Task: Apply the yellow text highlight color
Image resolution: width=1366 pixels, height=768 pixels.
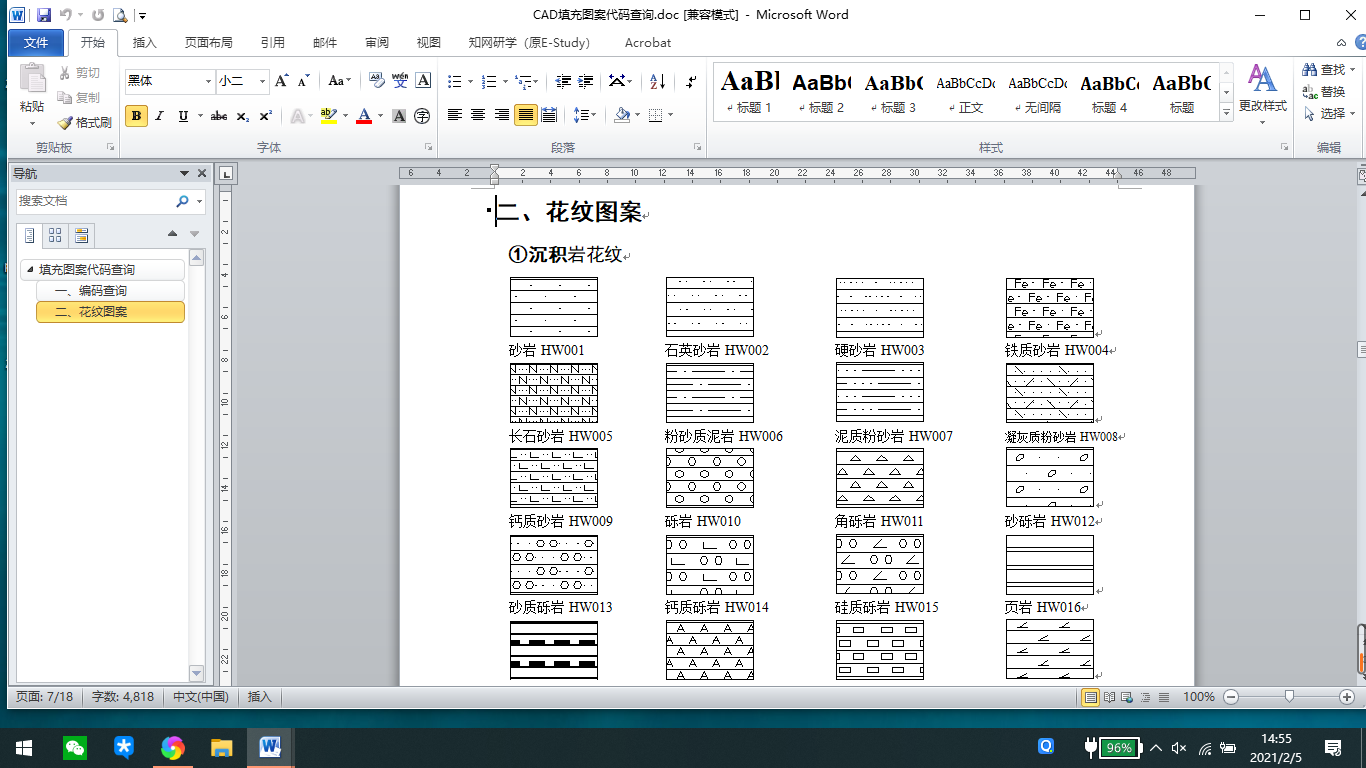Action: (x=328, y=116)
